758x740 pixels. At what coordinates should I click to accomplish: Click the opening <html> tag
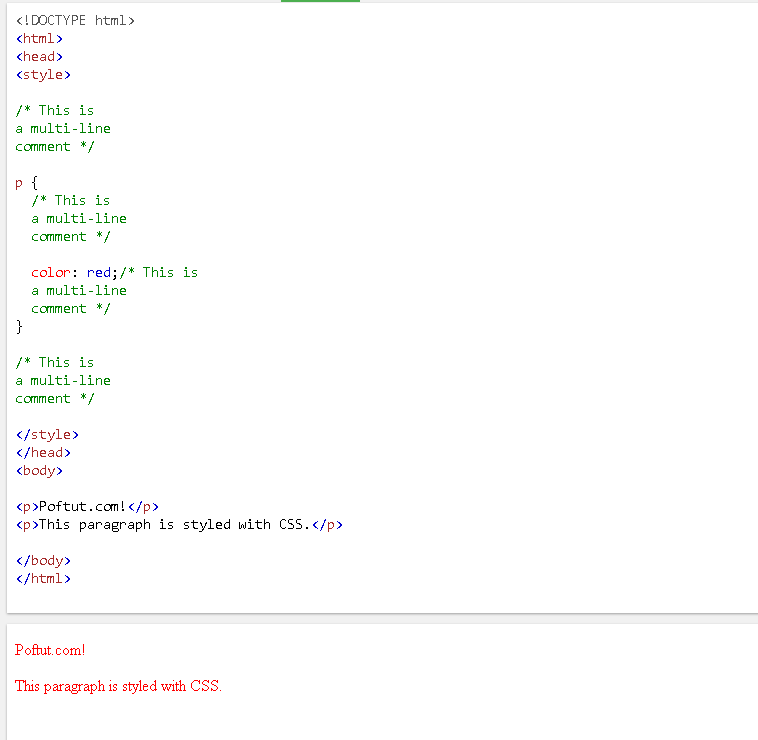point(39,38)
